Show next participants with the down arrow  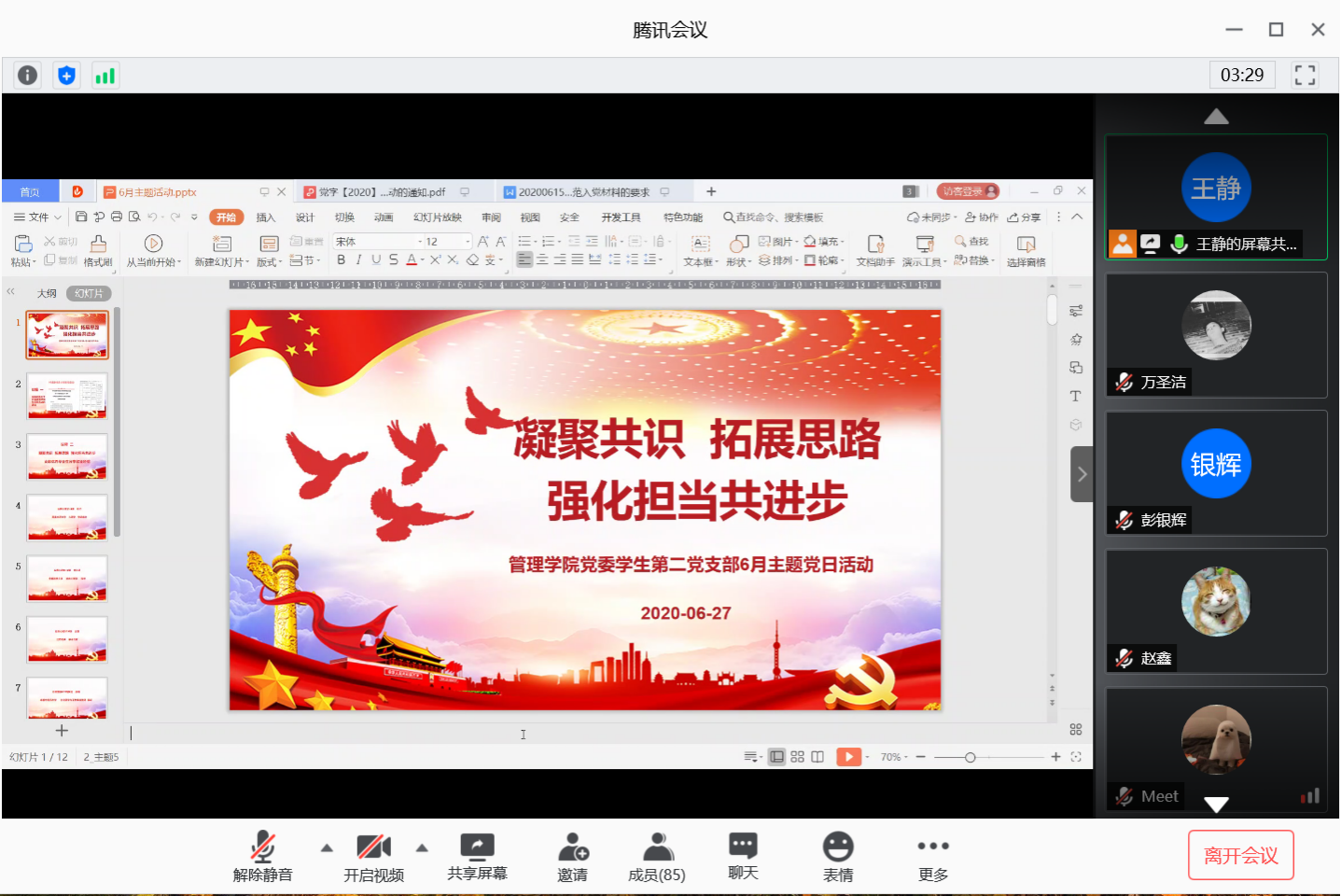(x=1216, y=804)
